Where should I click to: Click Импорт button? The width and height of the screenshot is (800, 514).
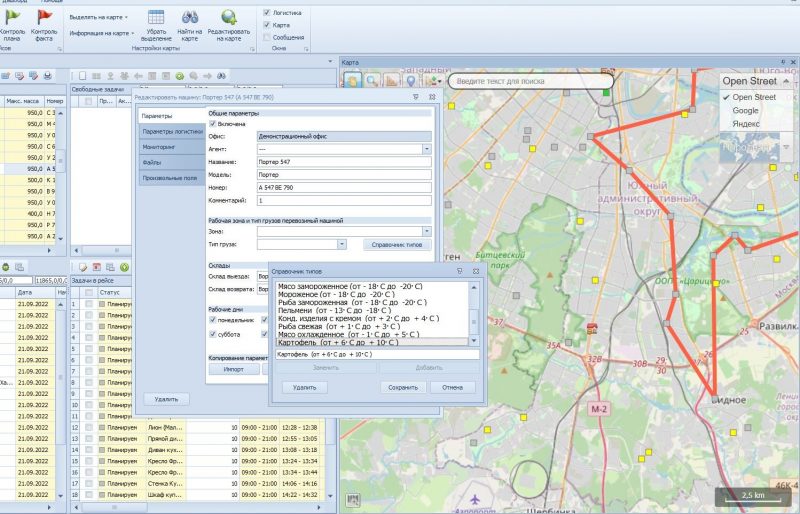click(234, 369)
